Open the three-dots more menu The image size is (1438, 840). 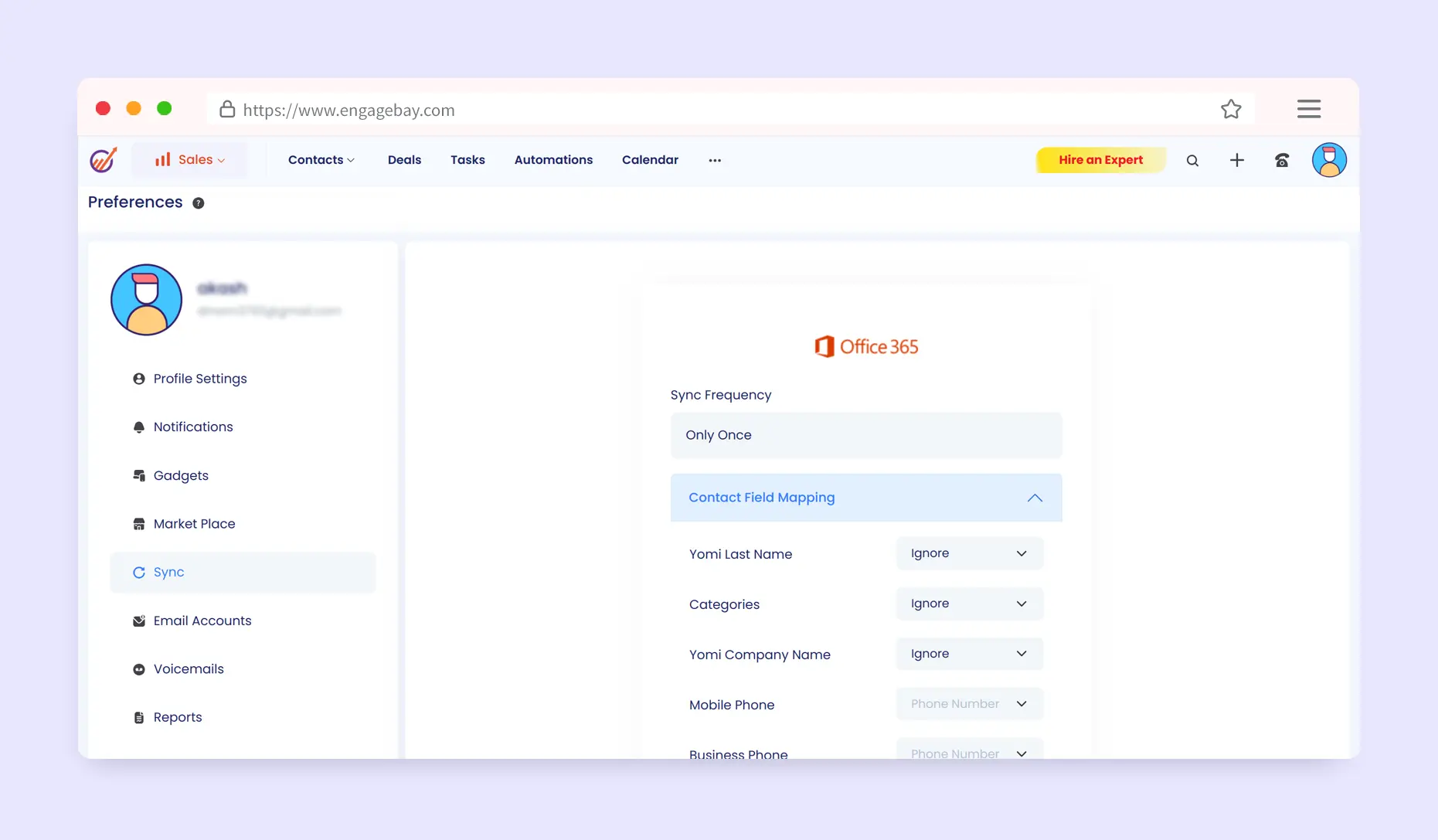click(715, 161)
